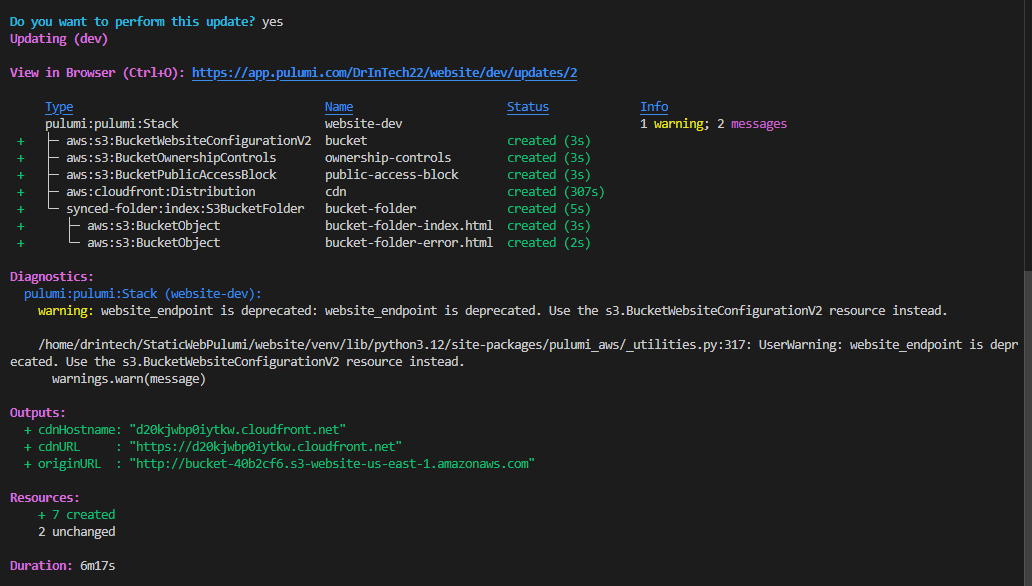Click the '1 warning; 2 messages' info text
Screen dimensions: 1032x586
coord(713,124)
